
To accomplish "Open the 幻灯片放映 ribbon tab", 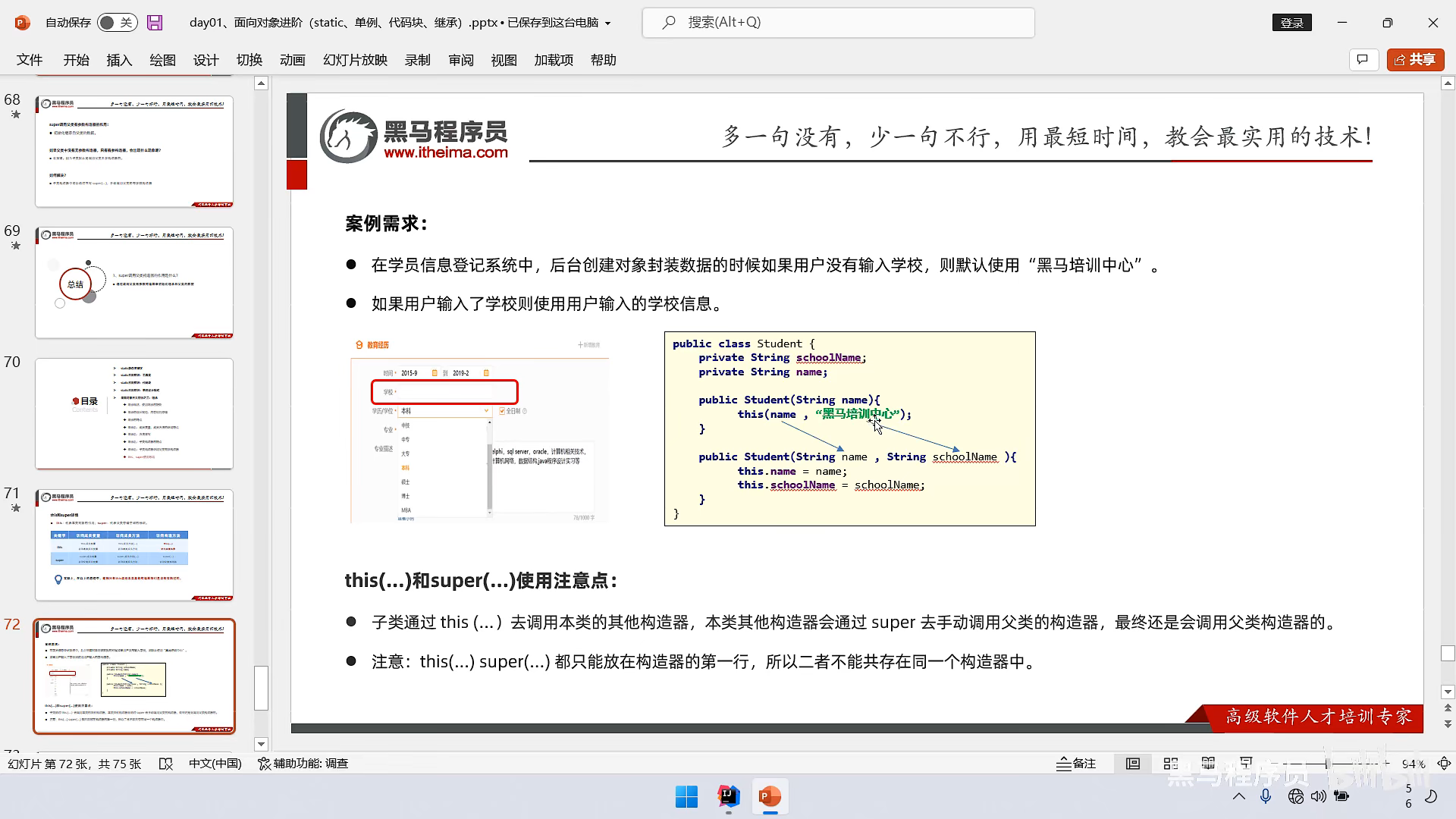I will tap(355, 60).
